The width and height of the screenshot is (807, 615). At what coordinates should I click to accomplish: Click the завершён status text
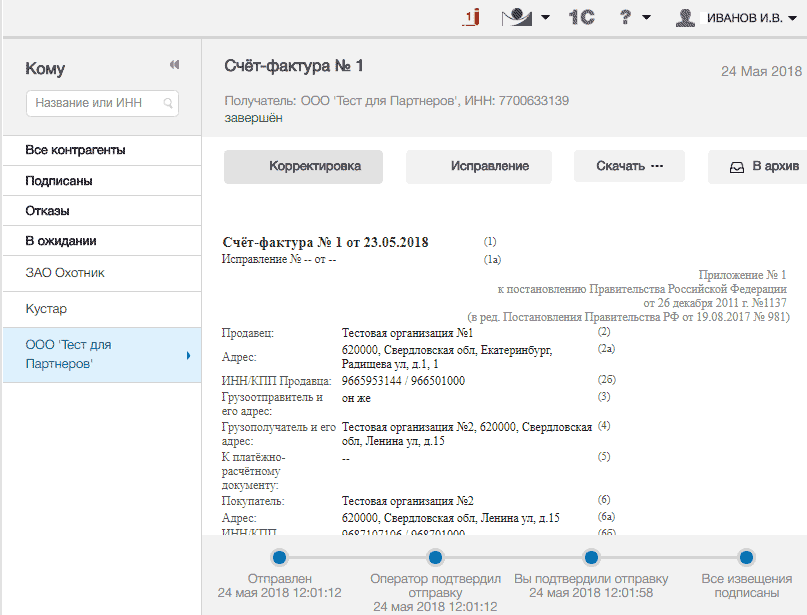[x=253, y=118]
